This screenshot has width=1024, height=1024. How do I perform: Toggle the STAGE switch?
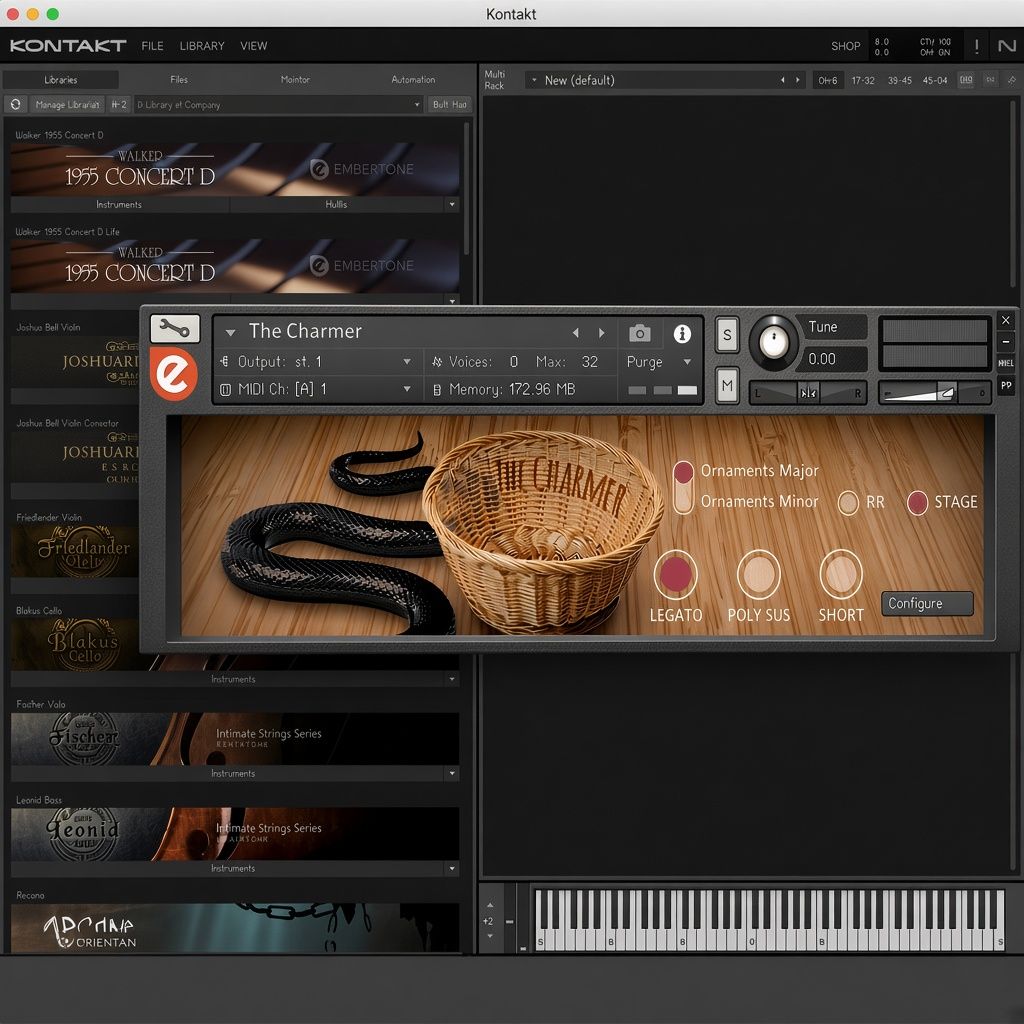point(917,502)
